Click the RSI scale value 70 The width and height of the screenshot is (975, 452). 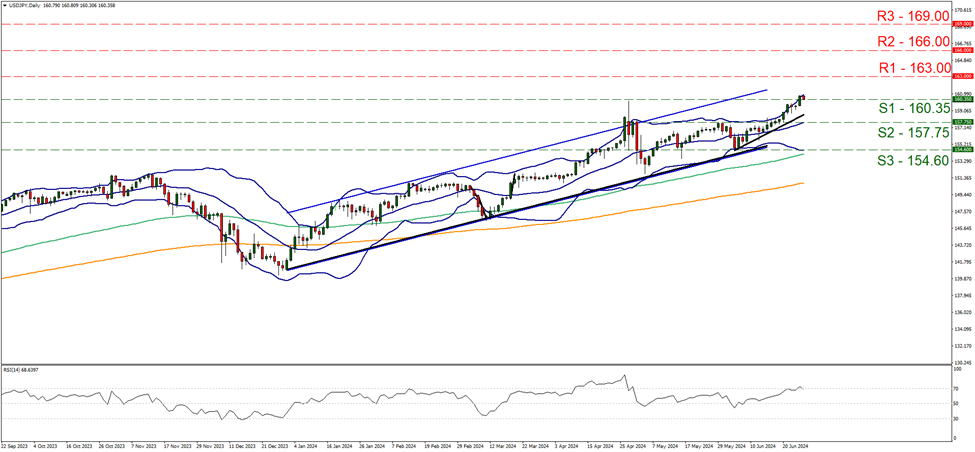coord(956,389)
